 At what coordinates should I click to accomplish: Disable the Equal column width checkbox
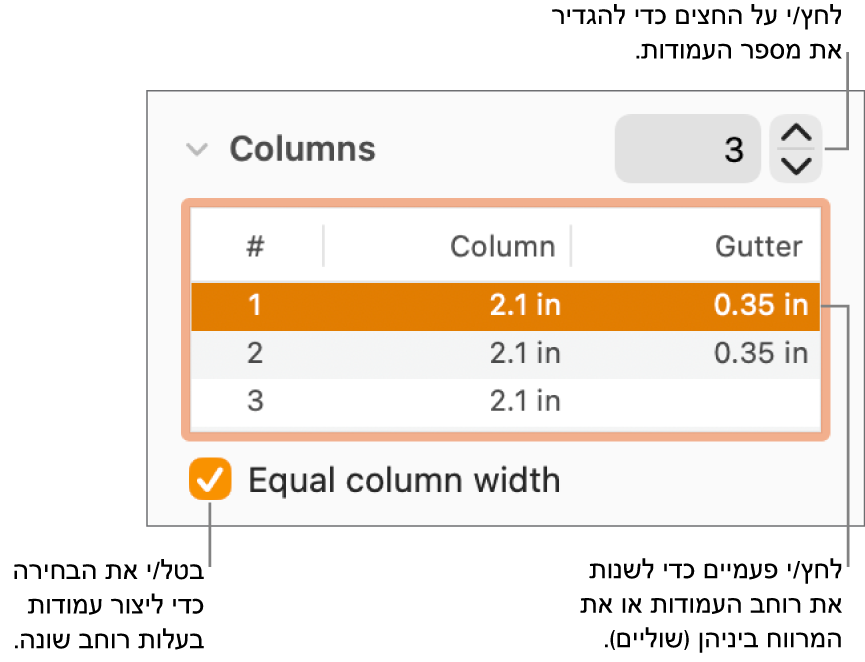(210, 480)
